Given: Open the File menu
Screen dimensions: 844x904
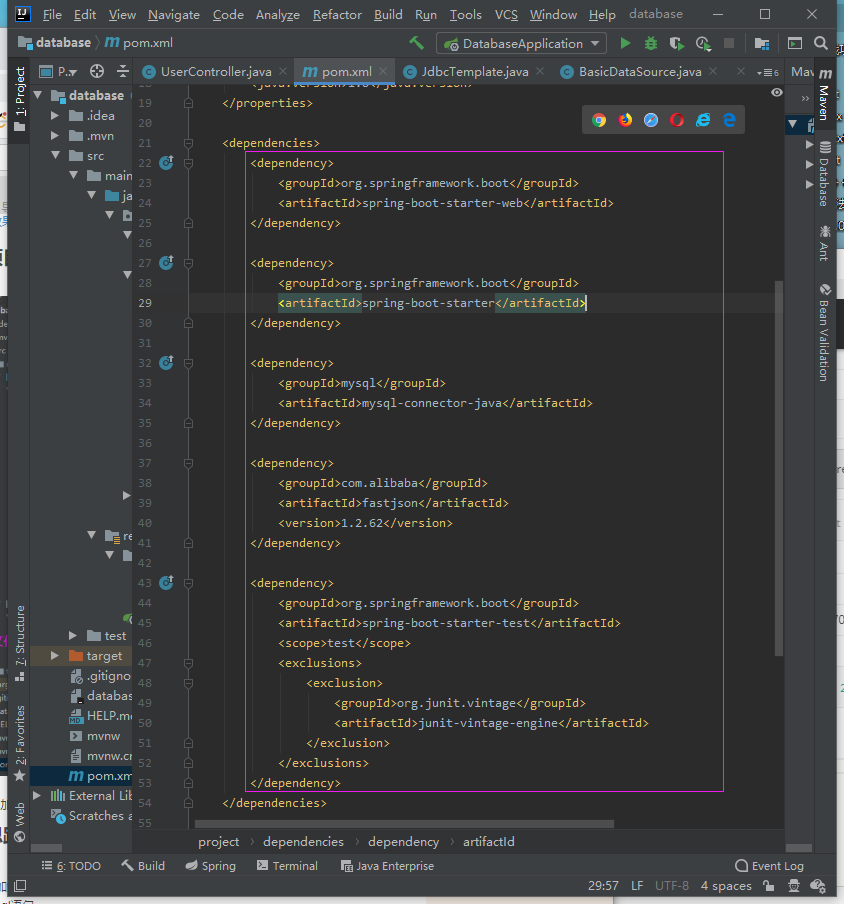Looking at the screenshot, I should coord(52,14).
